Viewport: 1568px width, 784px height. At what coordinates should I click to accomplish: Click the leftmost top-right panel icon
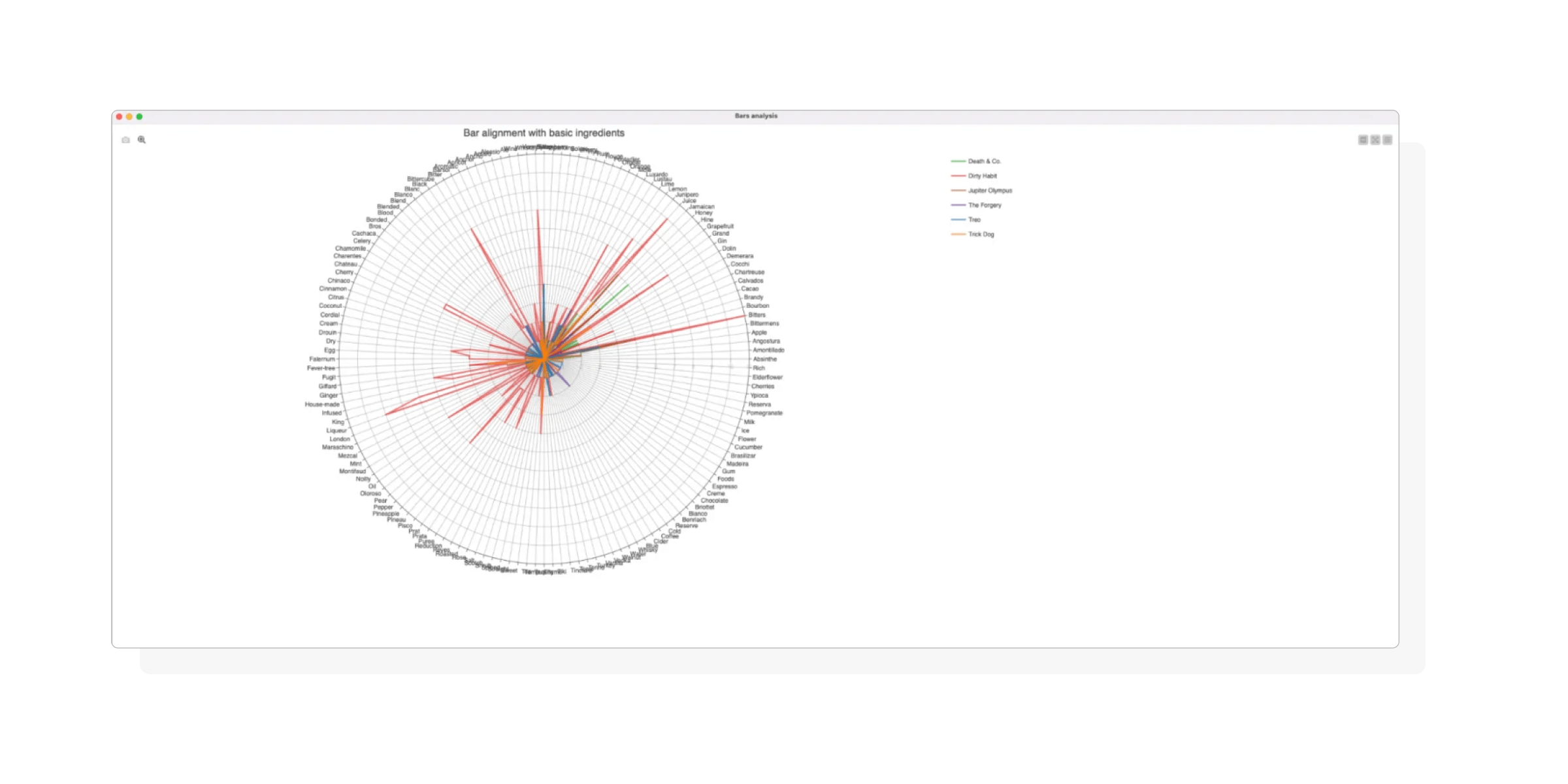1363,140
